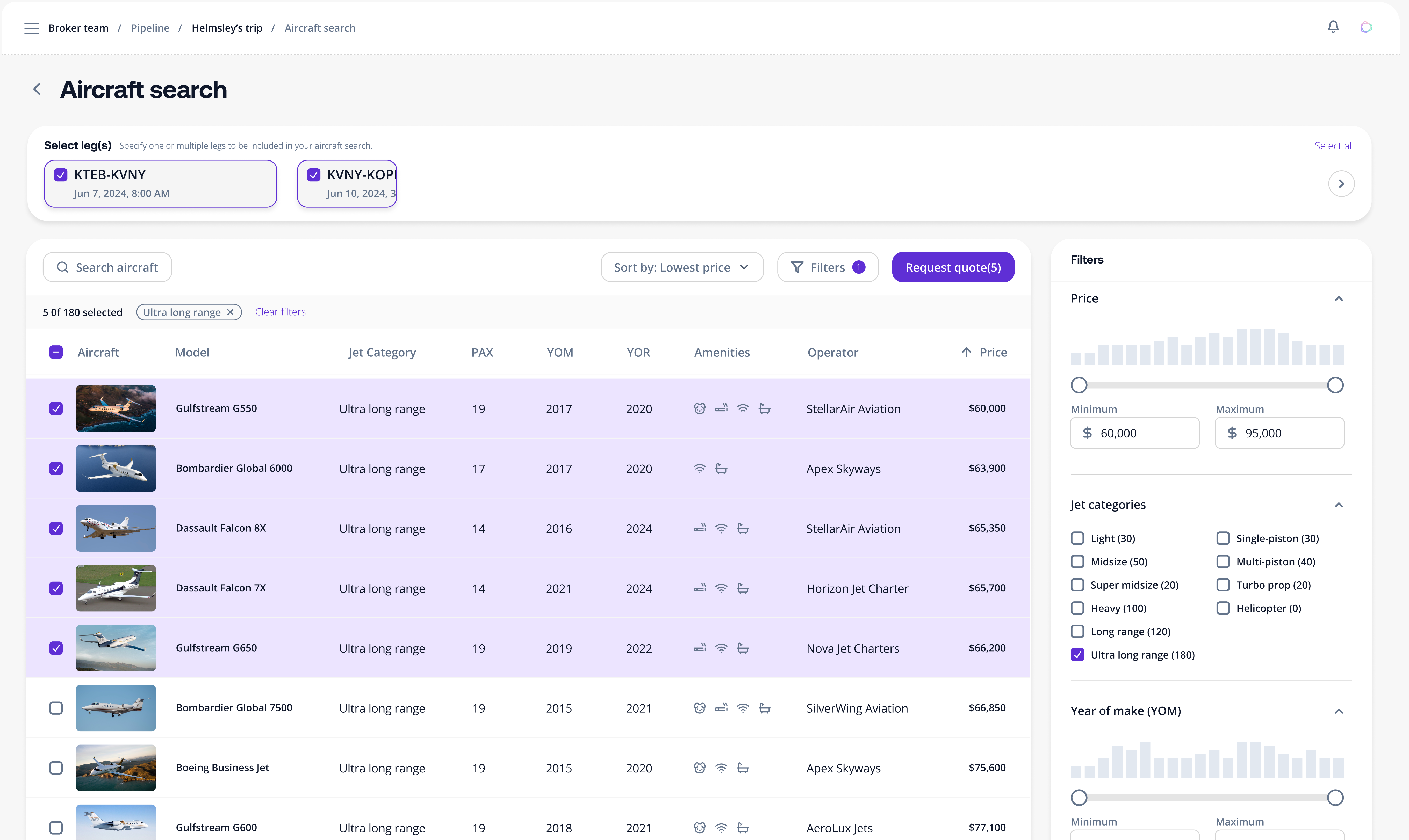
Task: Select the Bombardier Global 7500 row checkbox
Action: (56, 708)
